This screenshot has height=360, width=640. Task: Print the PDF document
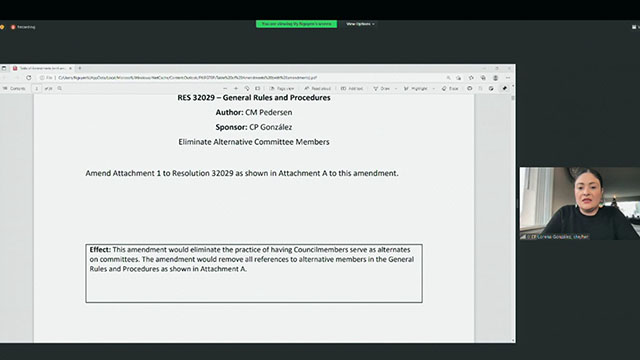469,89
